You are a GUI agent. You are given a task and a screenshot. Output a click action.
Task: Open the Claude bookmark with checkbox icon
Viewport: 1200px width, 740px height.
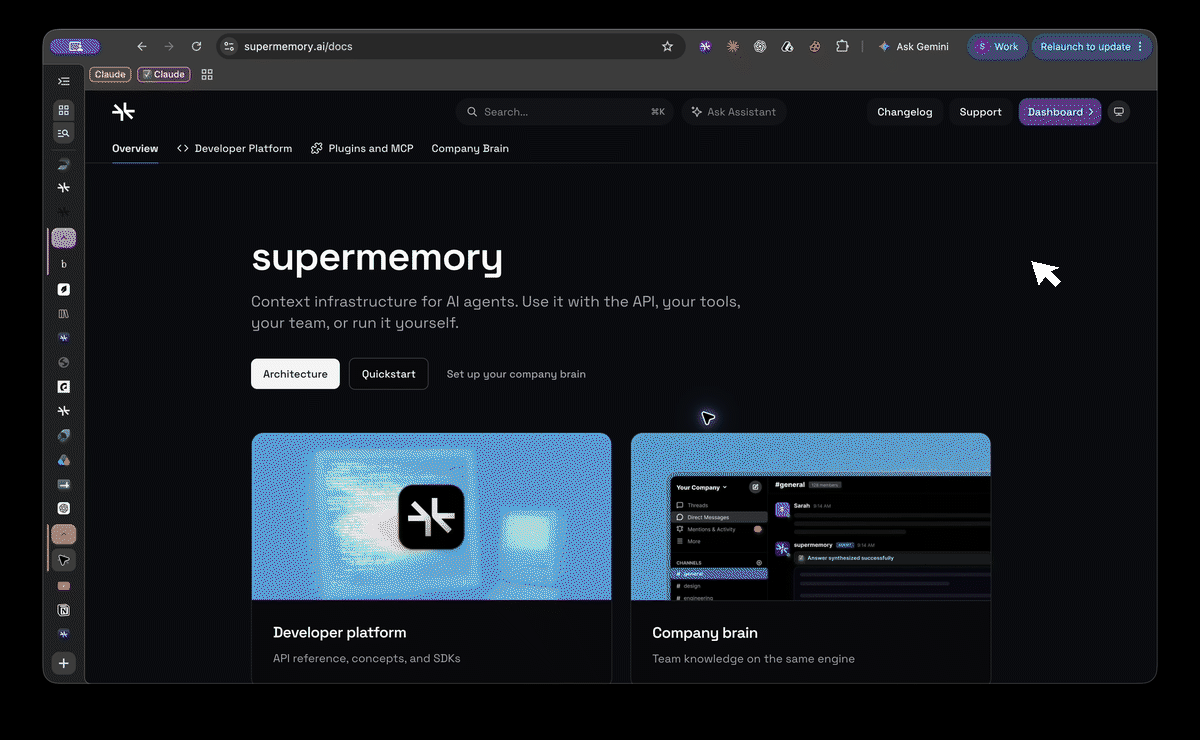point(164,74)
